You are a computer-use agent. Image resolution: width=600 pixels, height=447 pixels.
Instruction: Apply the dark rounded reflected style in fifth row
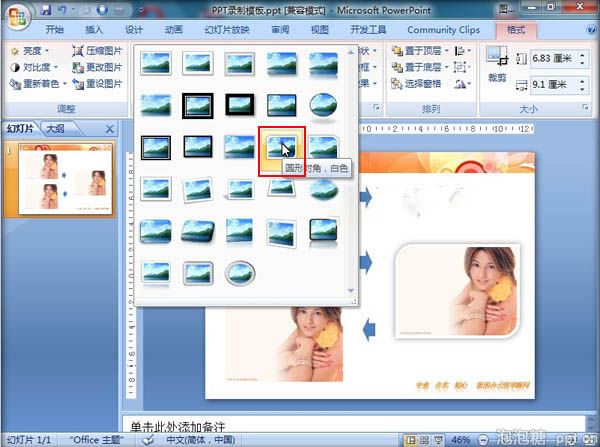pos(323,232)
